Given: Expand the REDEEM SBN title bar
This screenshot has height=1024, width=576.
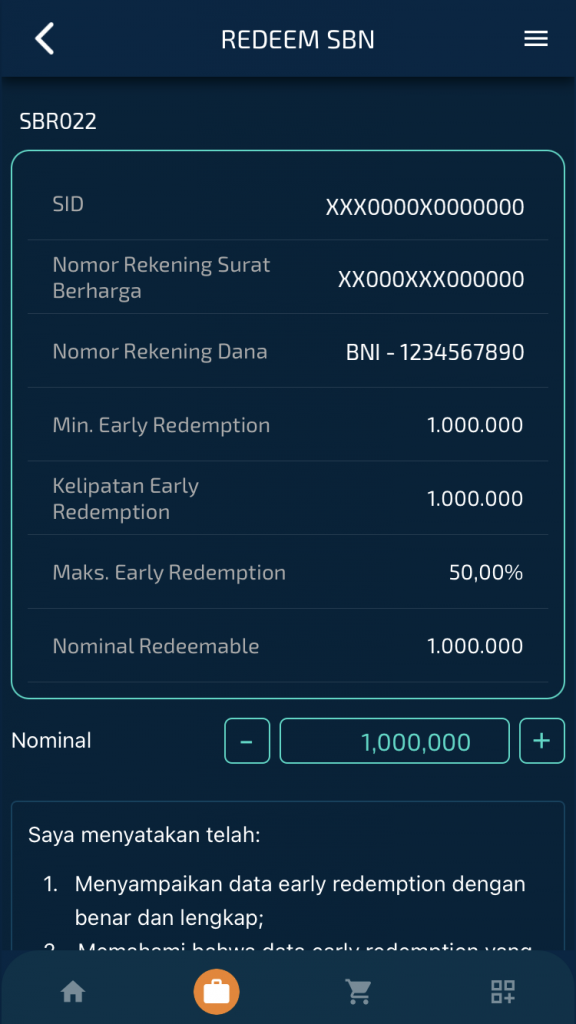Looking at the screenshot, I should click(297, 39).
